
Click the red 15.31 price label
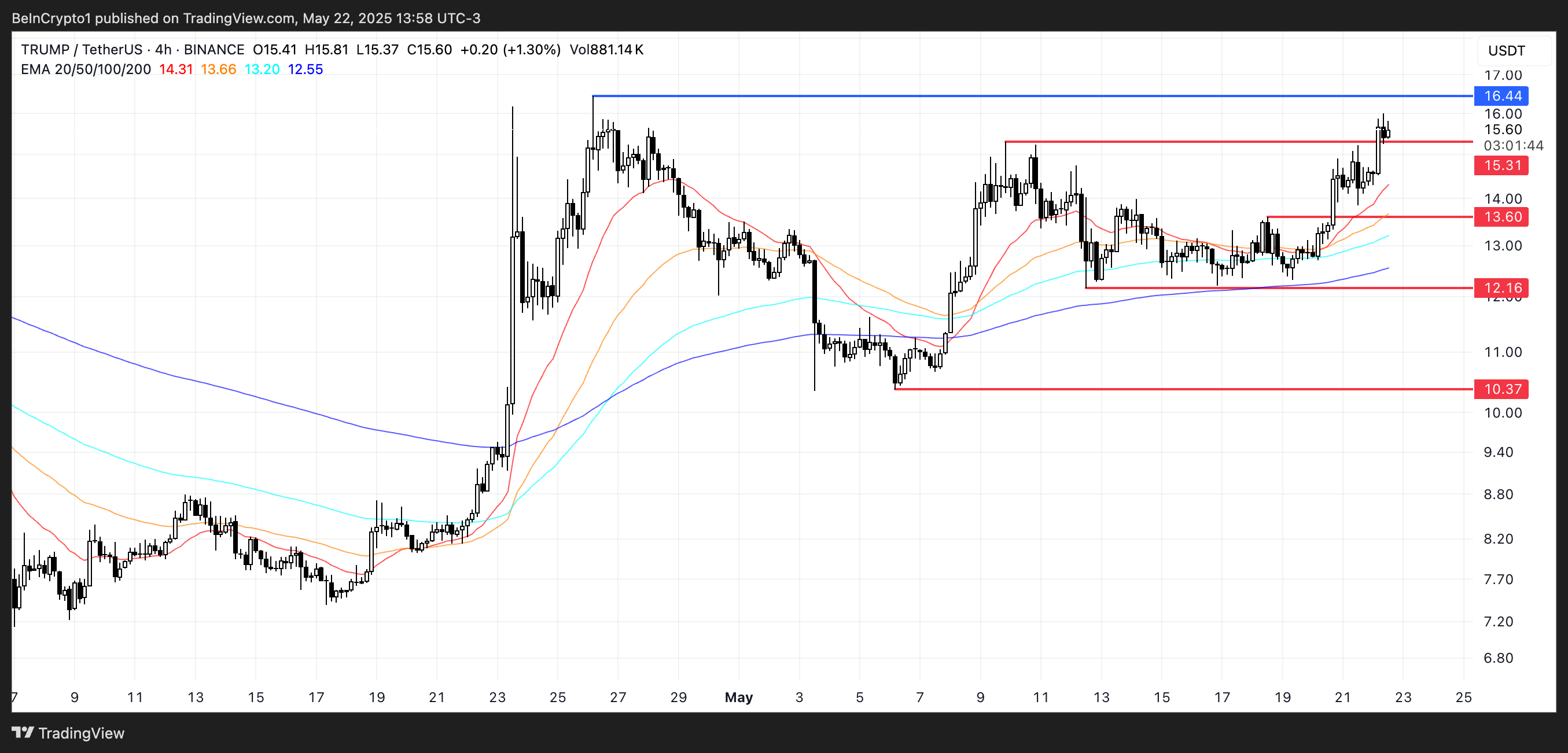(1501, 165)
